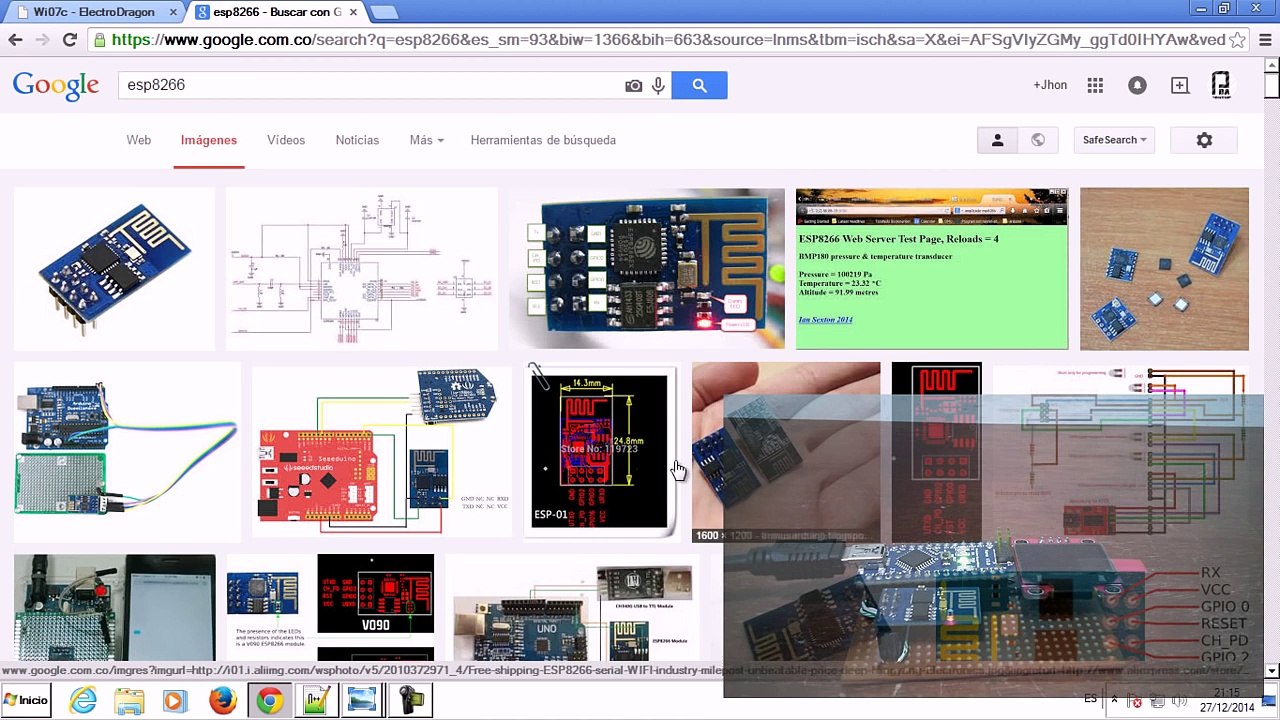Click the browser forward arrow
Screen dimensions: 1280x720
42,40
